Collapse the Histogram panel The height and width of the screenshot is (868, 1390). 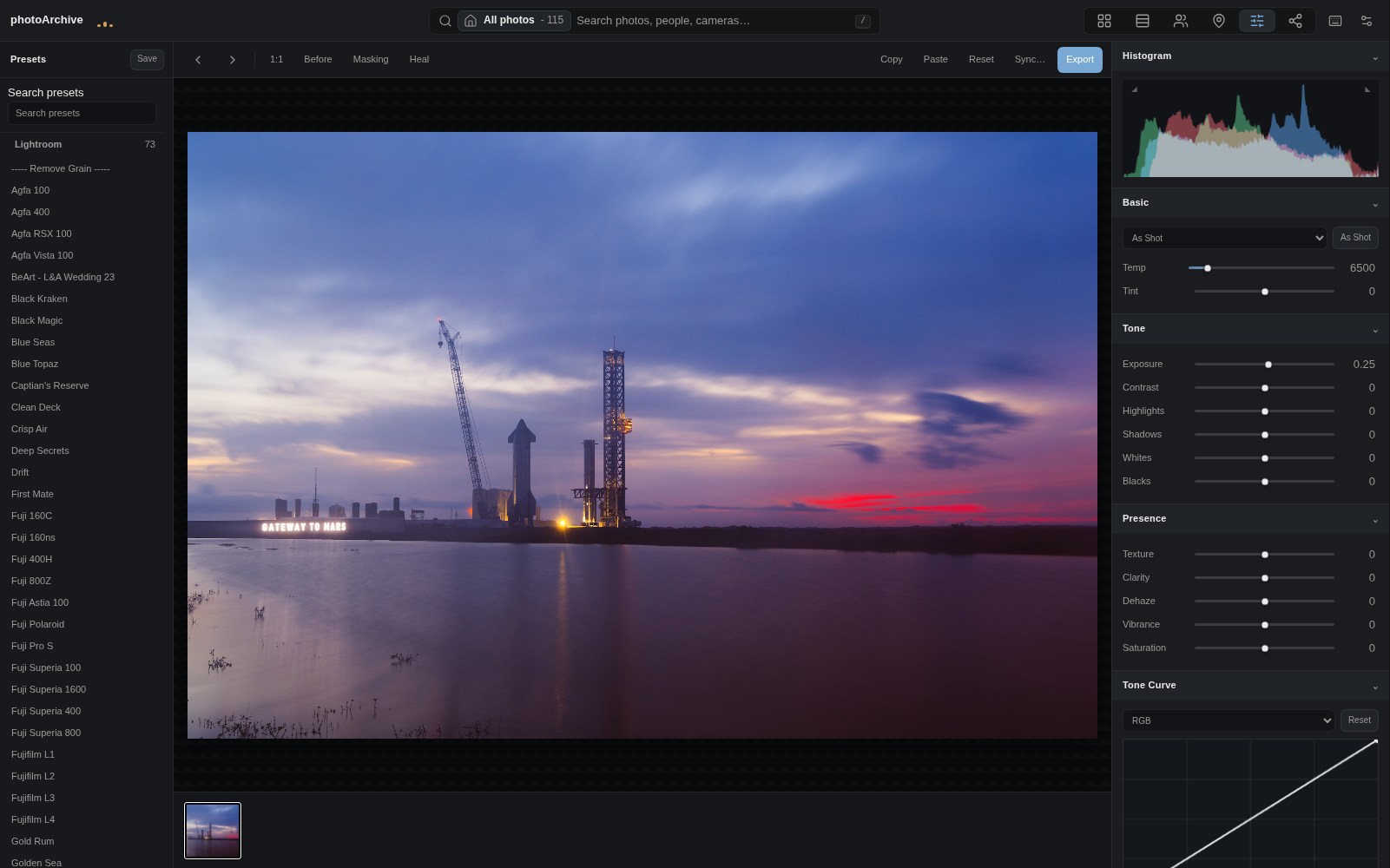(x=1375, y=58)
